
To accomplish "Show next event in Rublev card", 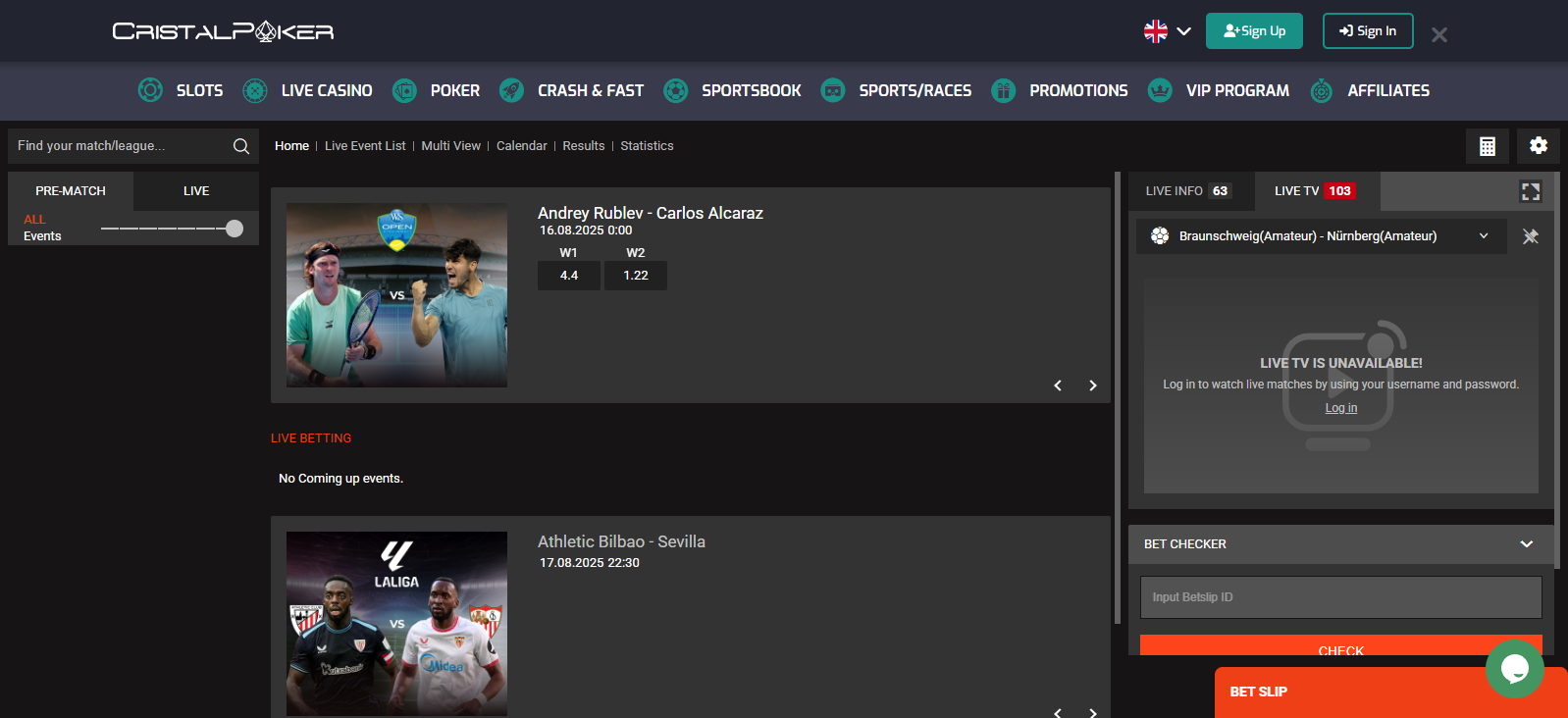I will click(x=1093, y=385).
